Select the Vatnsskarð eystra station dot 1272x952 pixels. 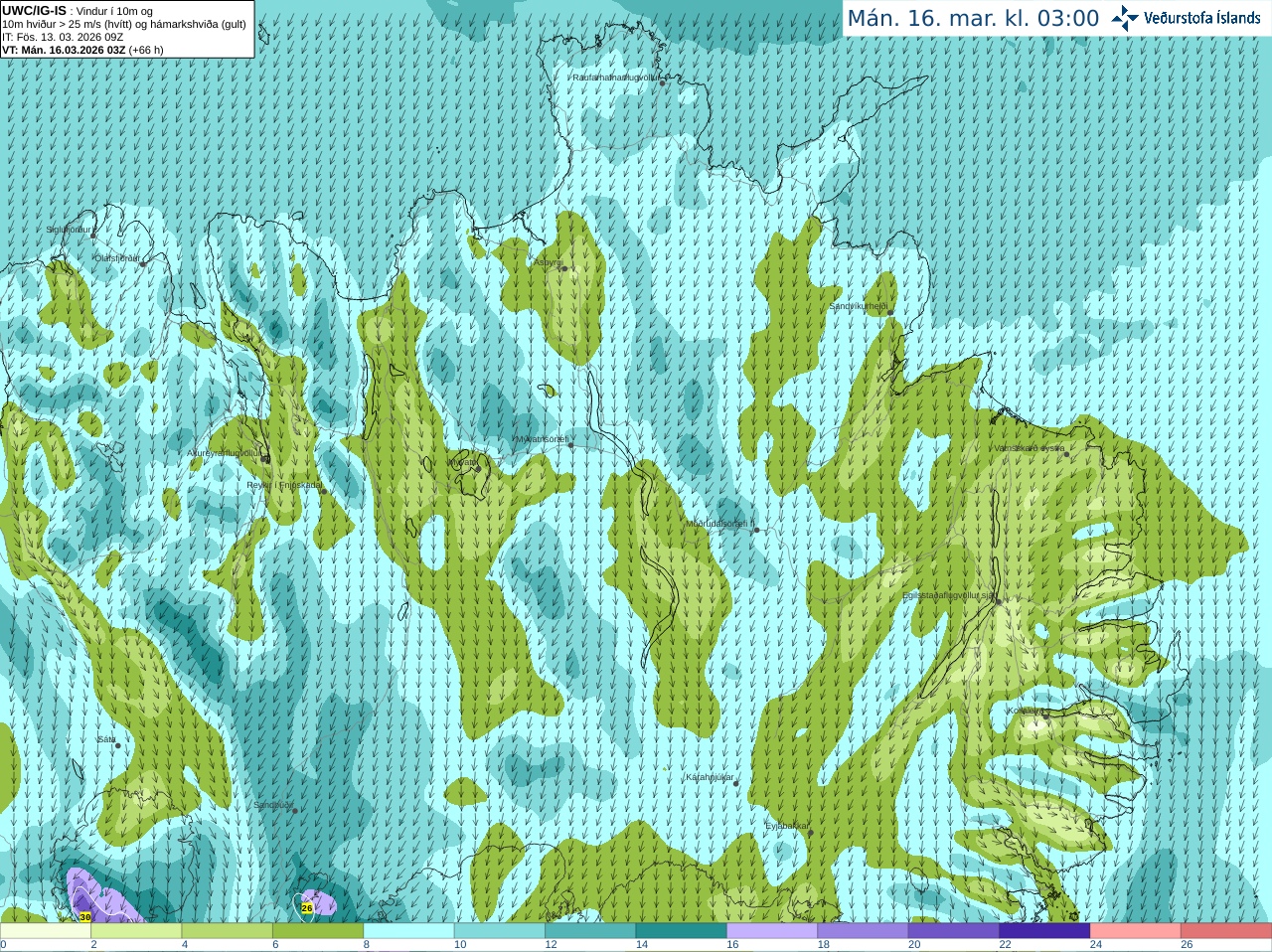click(1066, 454)
